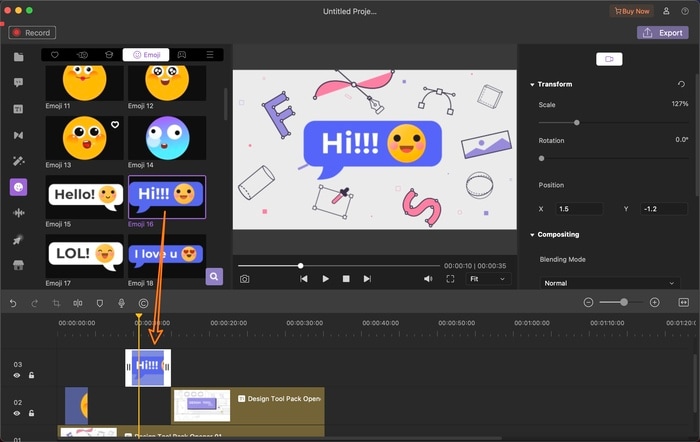
Task: Select the video properties tab in inspector
Action: point(609,59)
